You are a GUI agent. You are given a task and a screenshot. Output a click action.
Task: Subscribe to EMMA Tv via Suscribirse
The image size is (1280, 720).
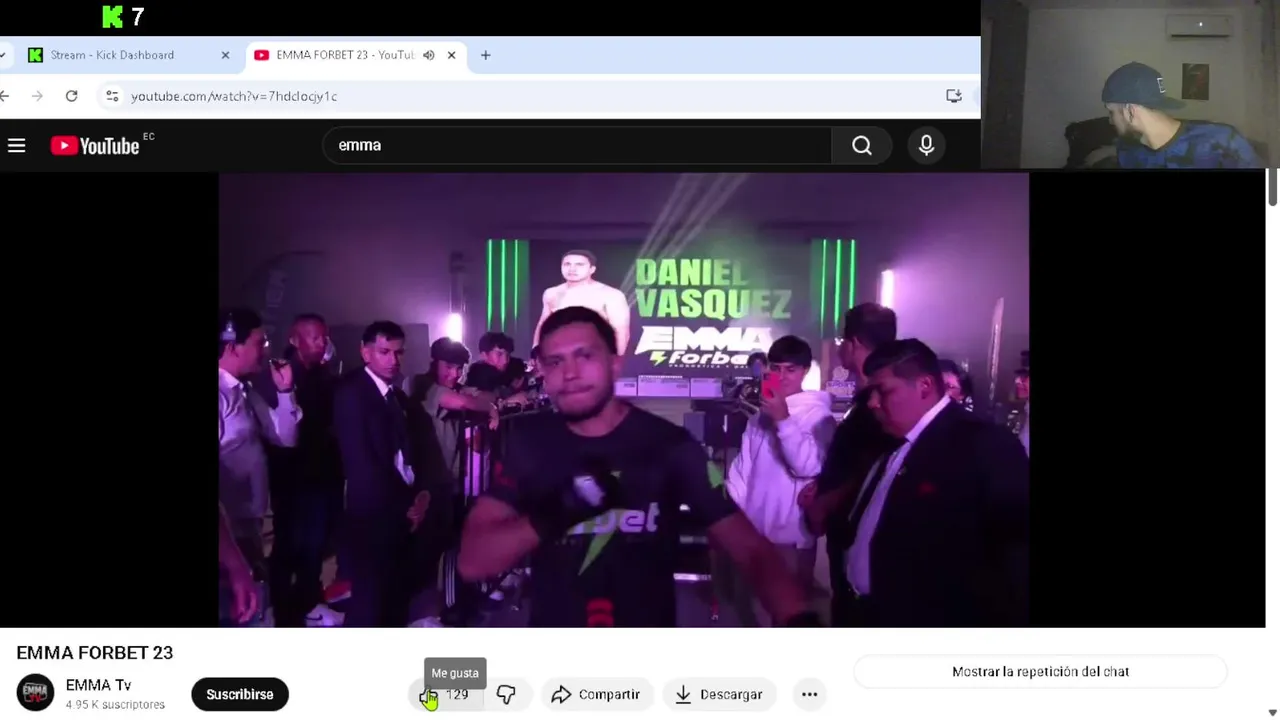240,694
